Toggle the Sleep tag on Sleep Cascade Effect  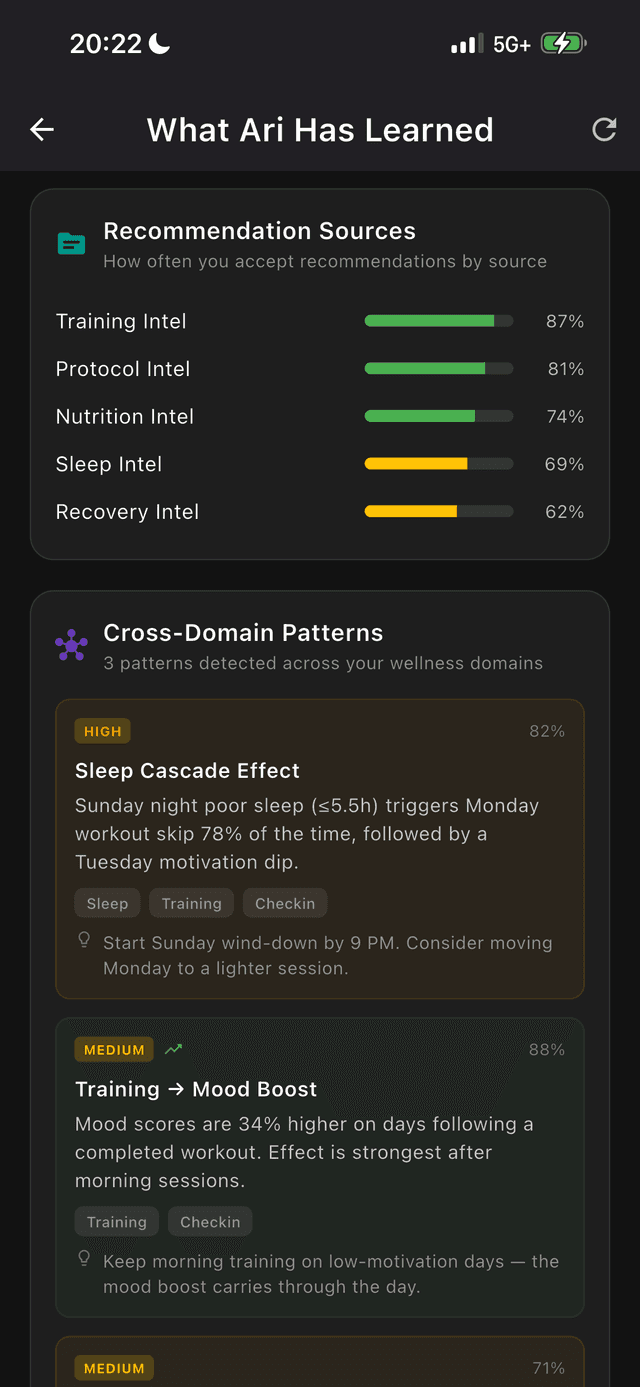[x=107, y=903]
